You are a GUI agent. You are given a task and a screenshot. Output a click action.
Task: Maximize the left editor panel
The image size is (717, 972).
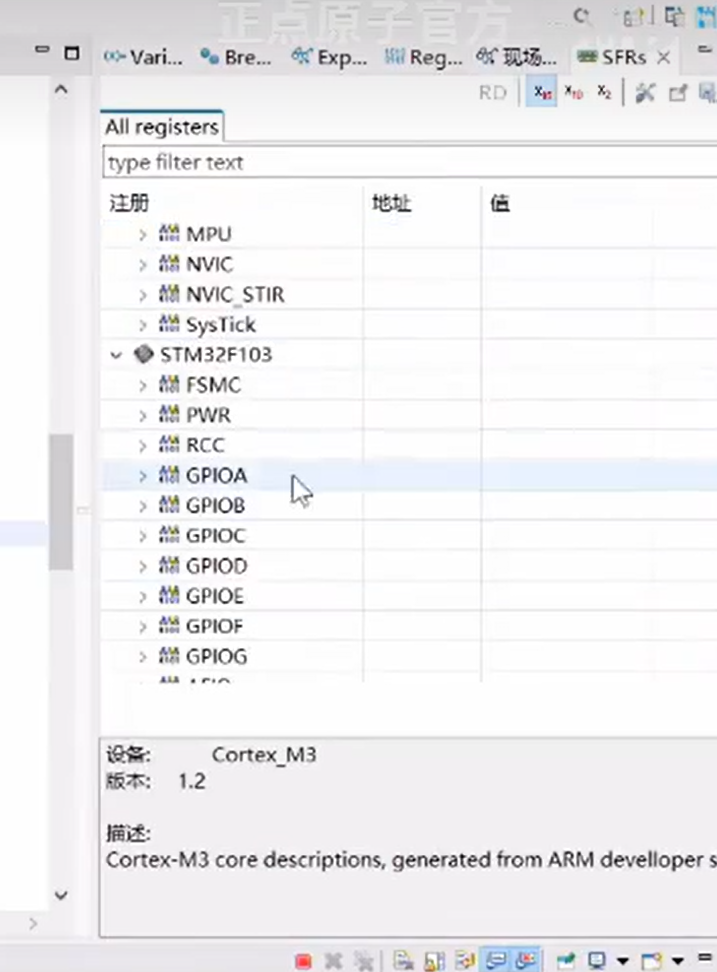tap(72, 53)
